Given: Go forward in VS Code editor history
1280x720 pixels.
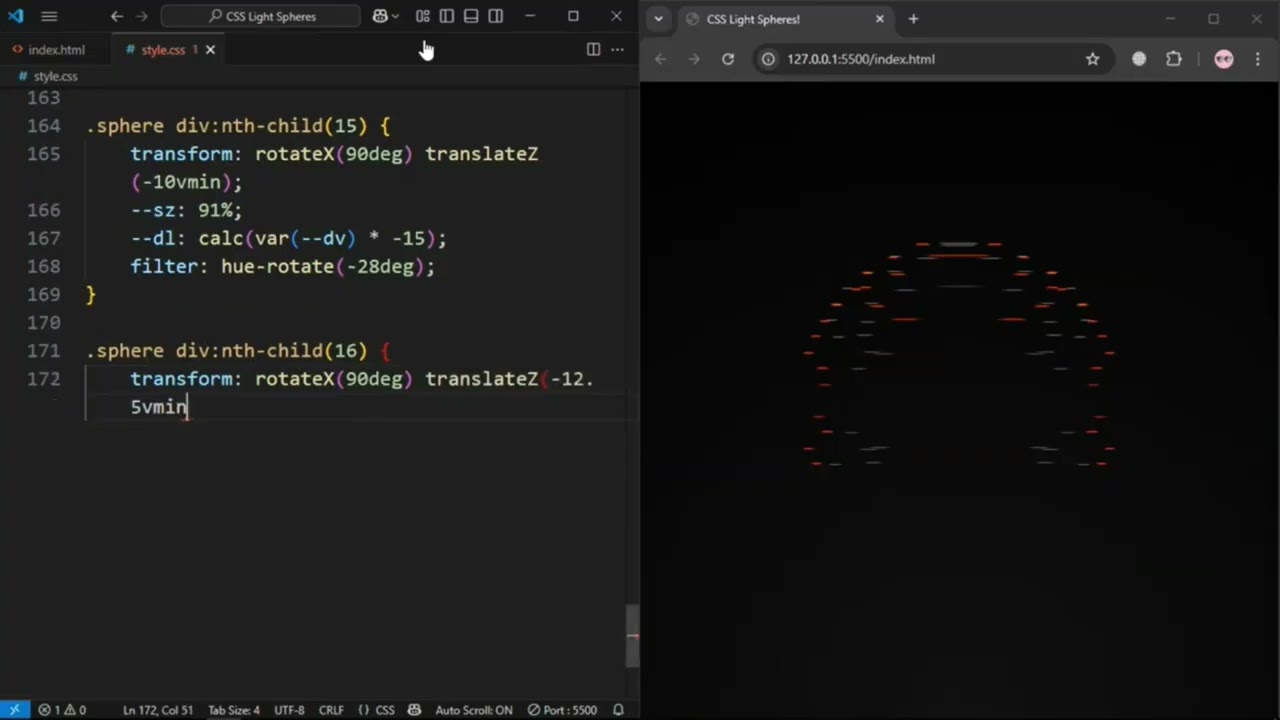Looking at the screenshot, I should [x=141, y=16].
